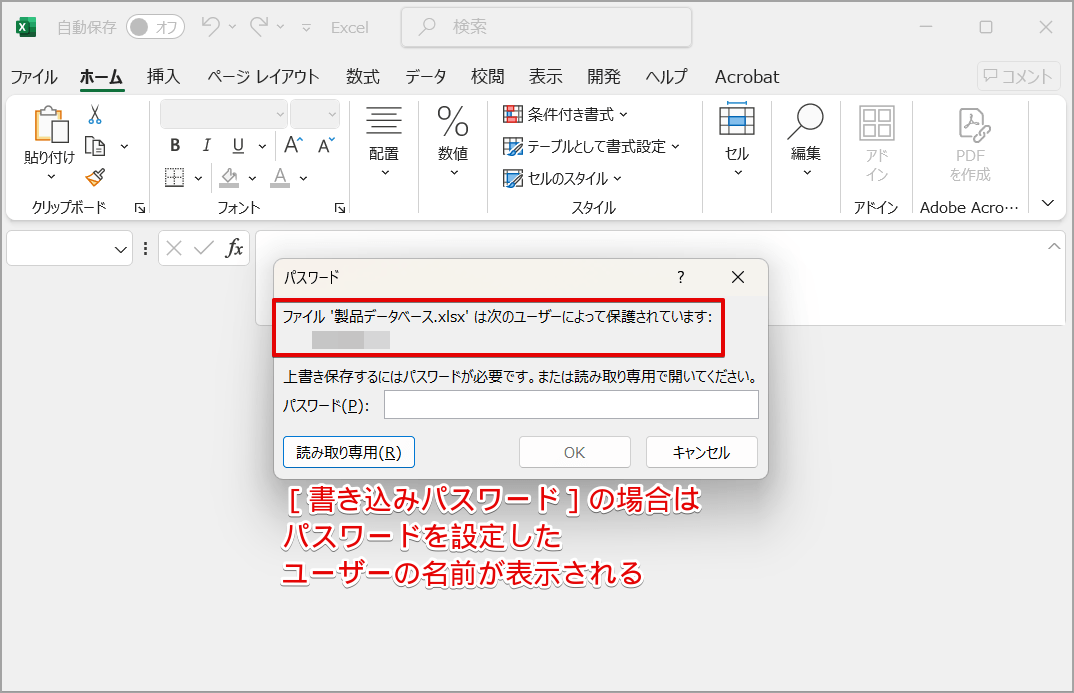Viewport: 1074px width, 693px height.
Task: Open the font name combo box
Action: pyautogui.click(x=224, y=114)
